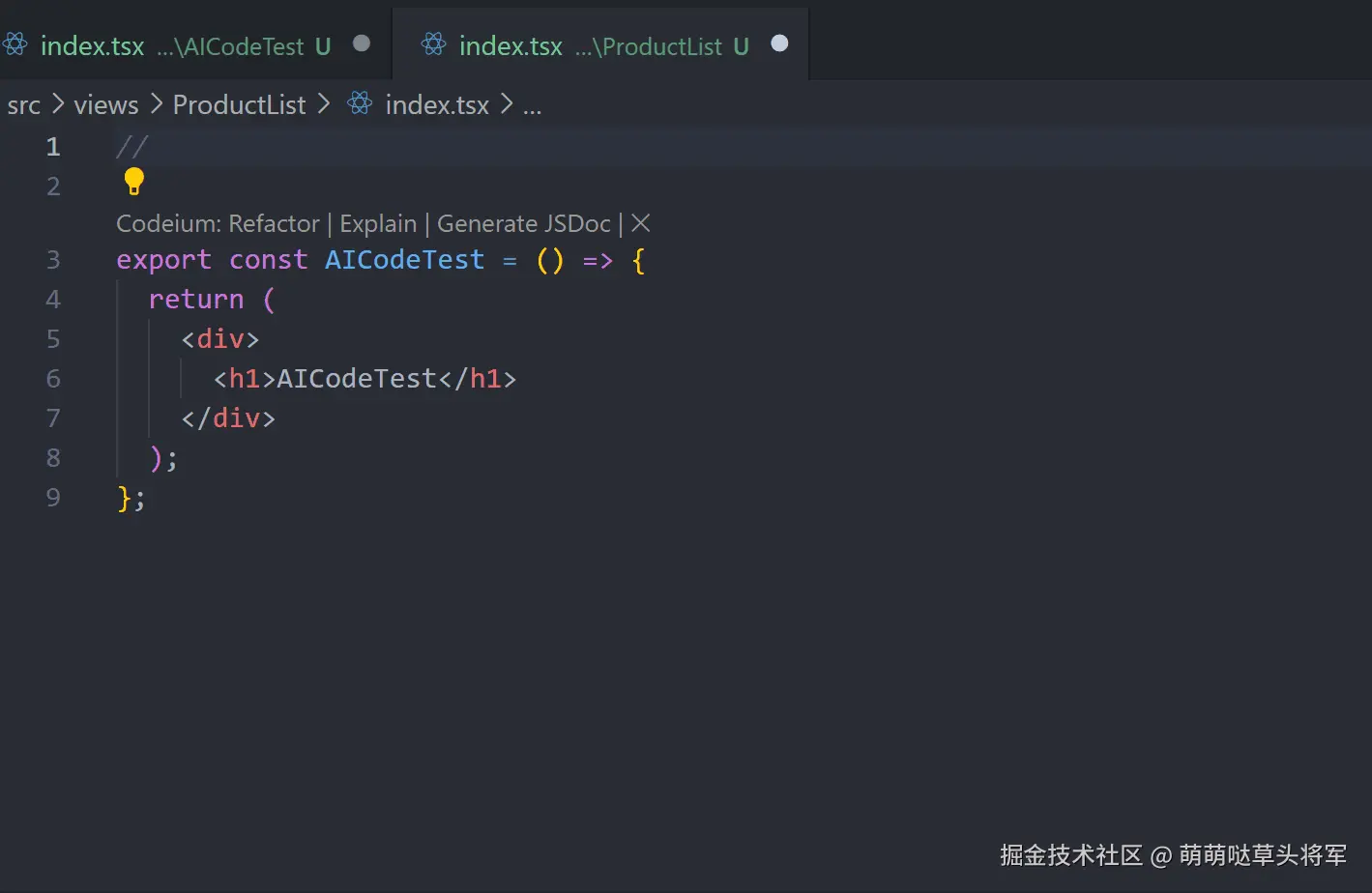This screenshot has width=1372, height=893.
Task: Click src in the breadcrumb path
Action: click(23, 104)
